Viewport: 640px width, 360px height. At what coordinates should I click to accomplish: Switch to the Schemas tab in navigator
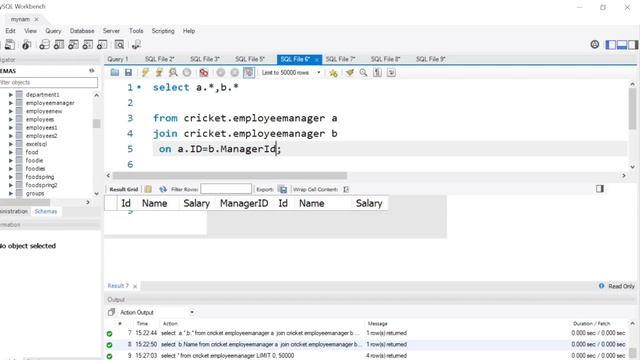coord(46,211)
